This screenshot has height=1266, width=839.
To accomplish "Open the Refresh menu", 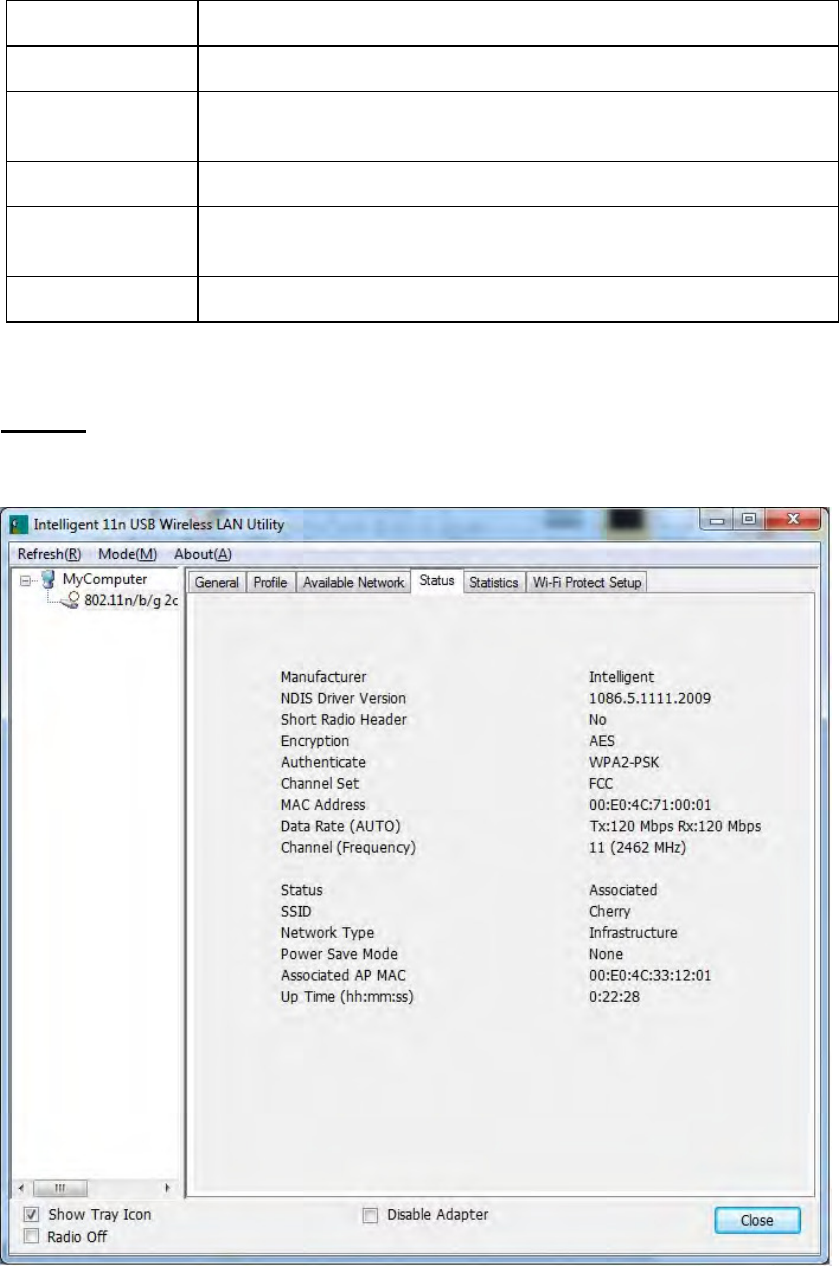I will tap(49, 554).
